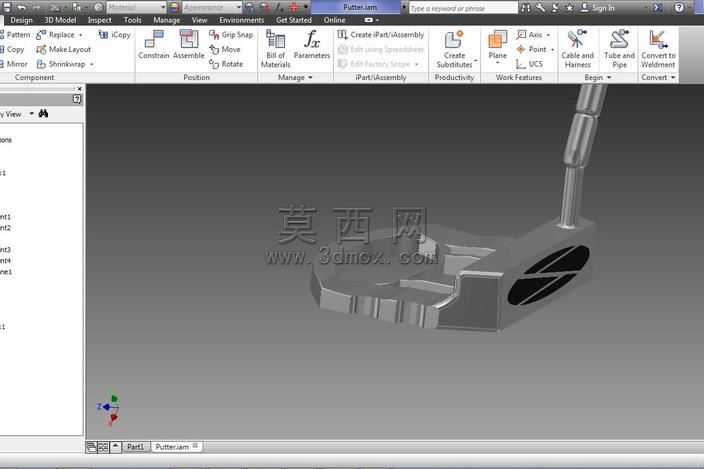
Task: Create a work Plane
Action: coord(497,44)
